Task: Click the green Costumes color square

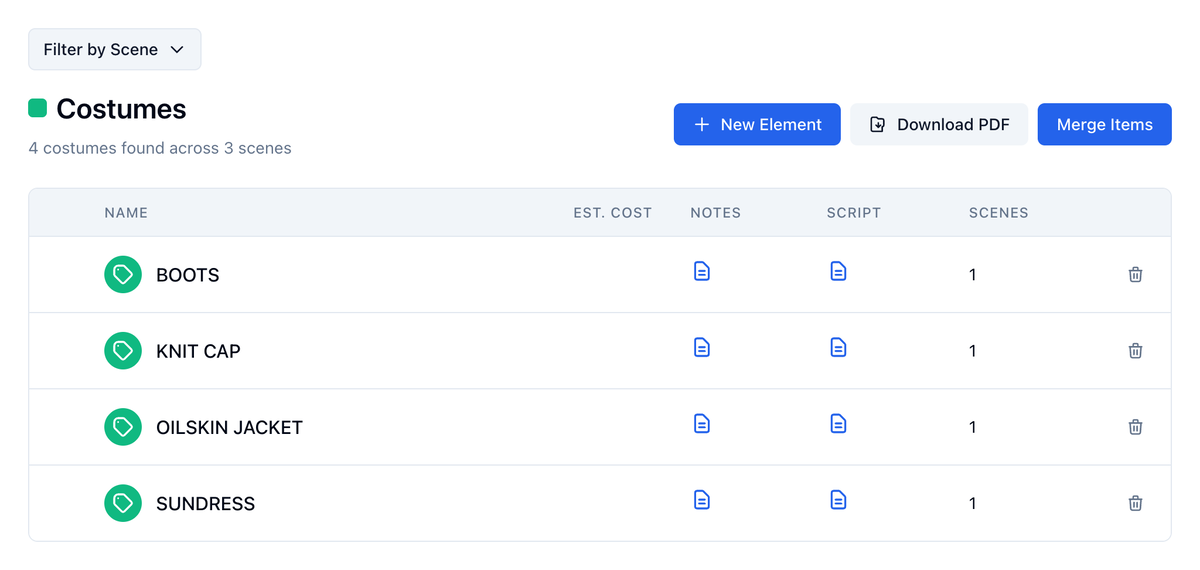Action: point(38,108)
